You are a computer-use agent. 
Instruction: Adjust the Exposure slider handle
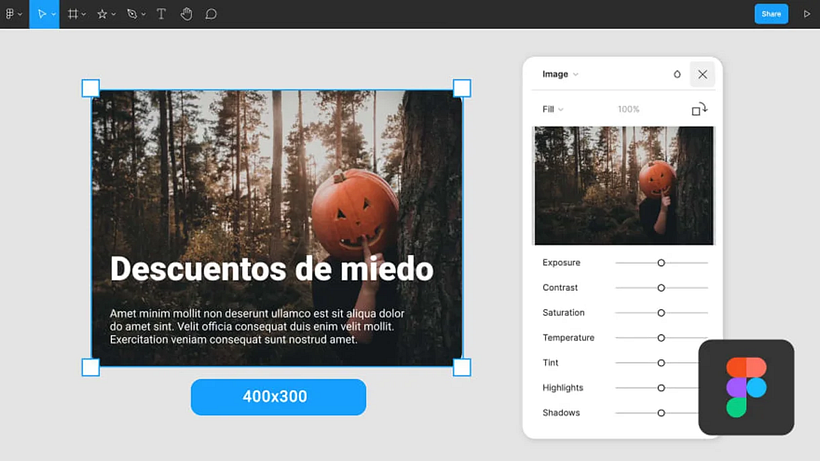click(661, 263)
